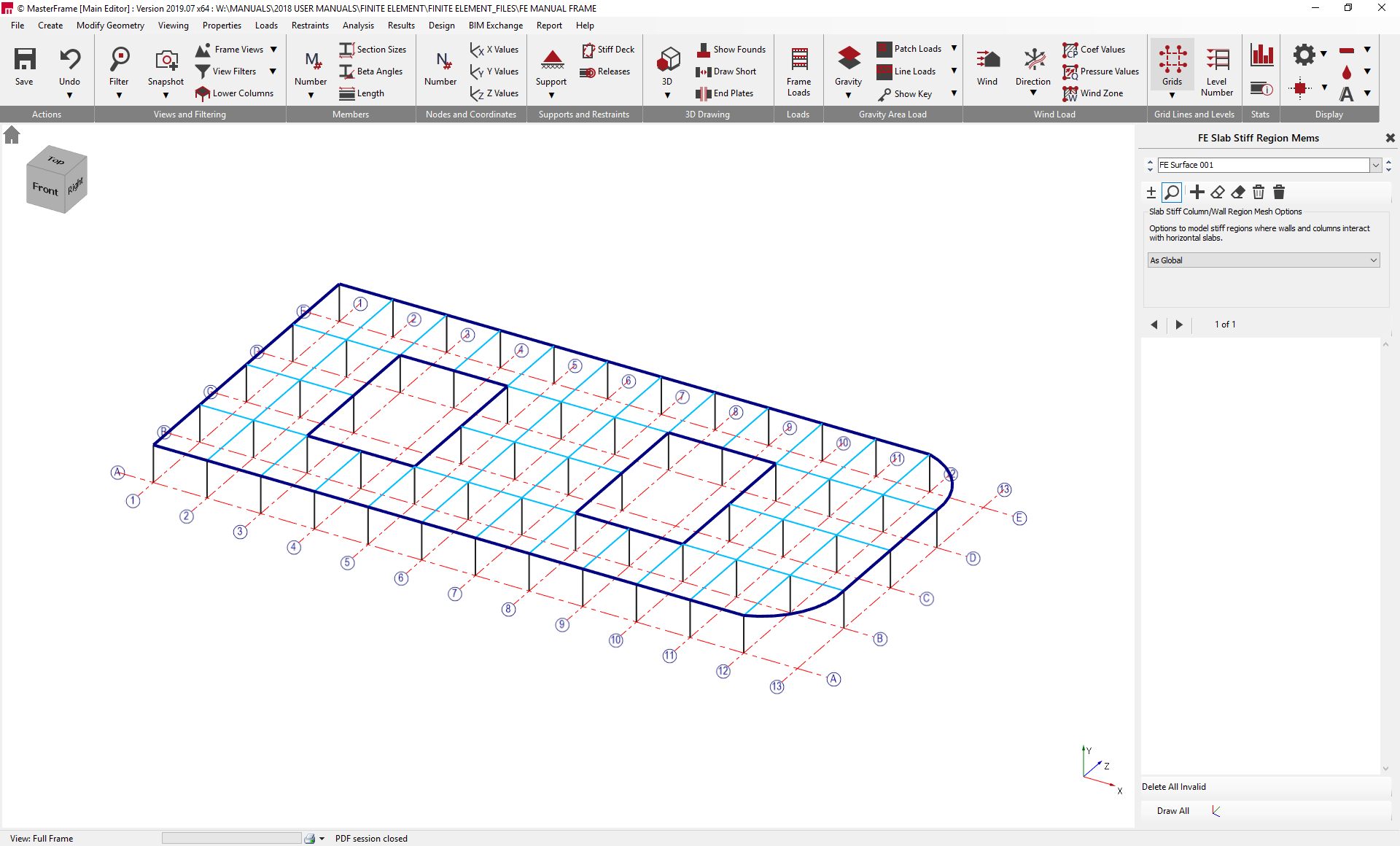Open the BIM Exchange menu
The width and height of the screenshot is (1400, 846).
[495, 25]
